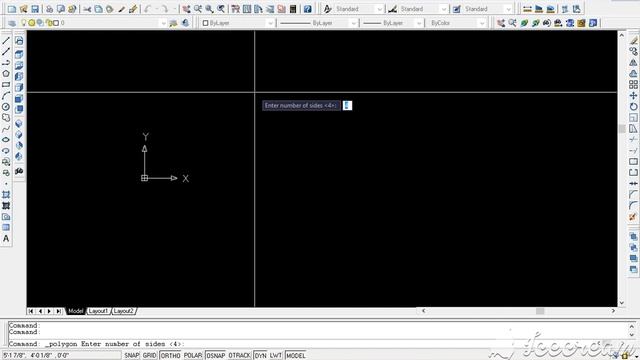
Task: Switch to the Layout1 tab
Action: tap(98, 311)
